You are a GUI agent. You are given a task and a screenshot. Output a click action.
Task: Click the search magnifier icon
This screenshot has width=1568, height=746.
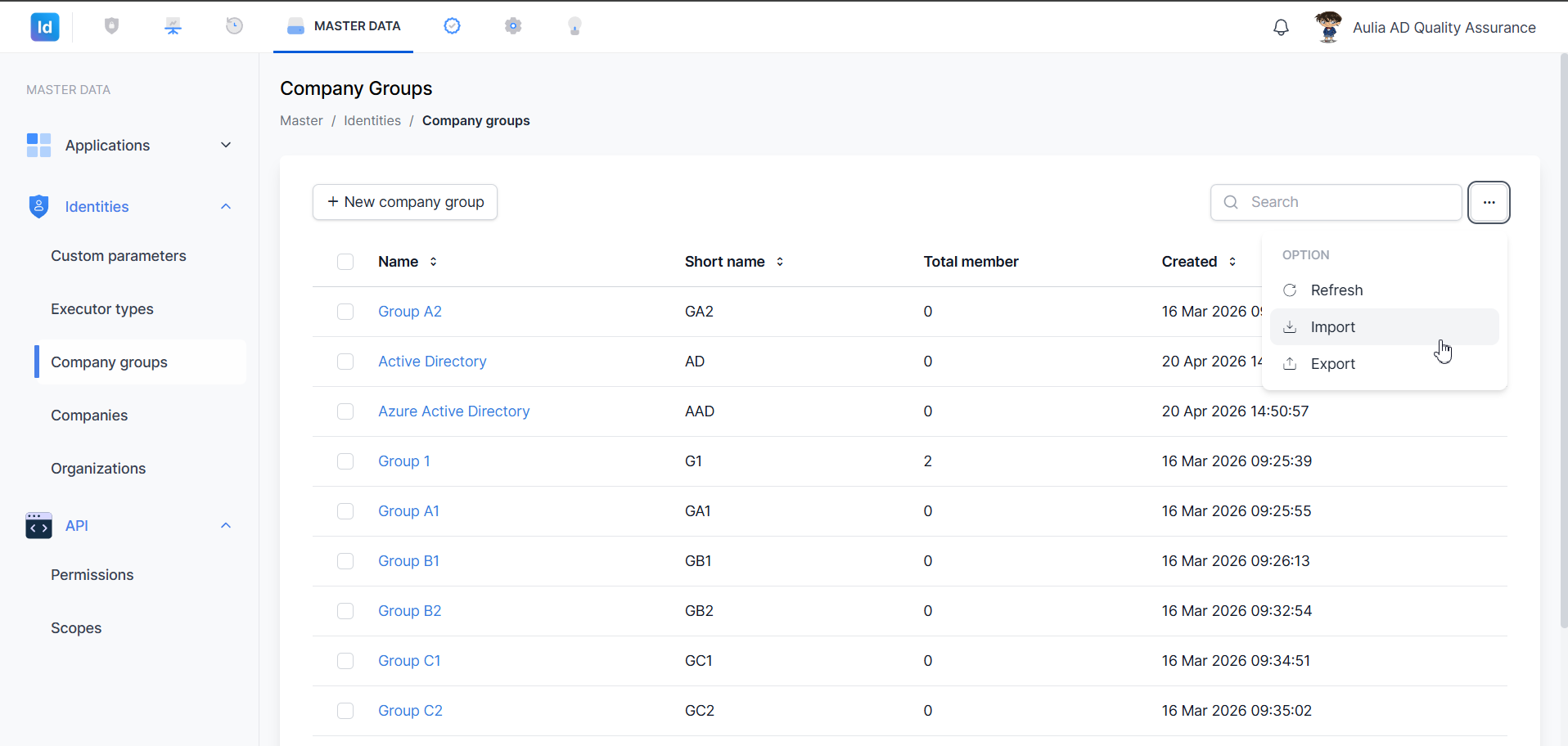coord(1231,202)
